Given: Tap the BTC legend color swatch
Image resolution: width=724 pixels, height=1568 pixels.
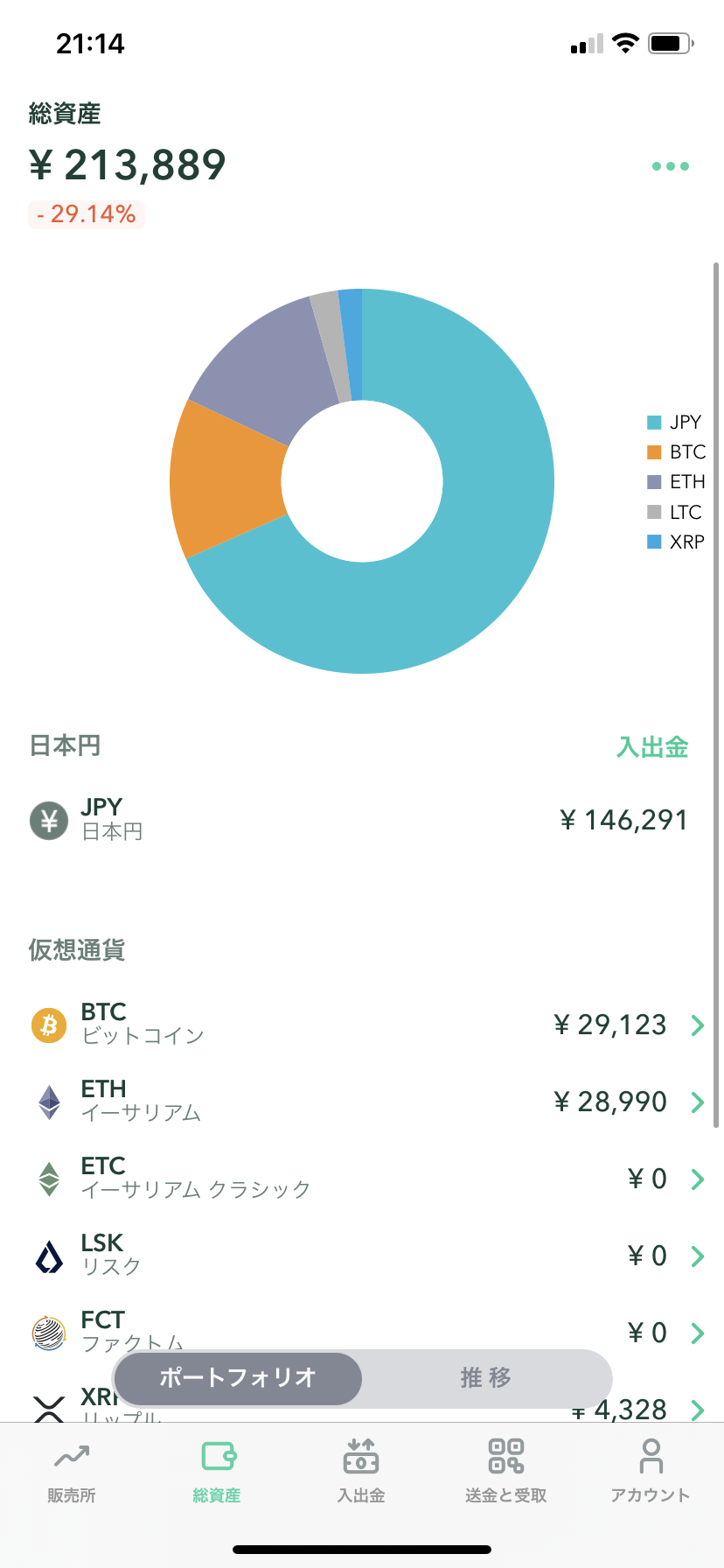Looking at the screenshot, I should point(654,452).
